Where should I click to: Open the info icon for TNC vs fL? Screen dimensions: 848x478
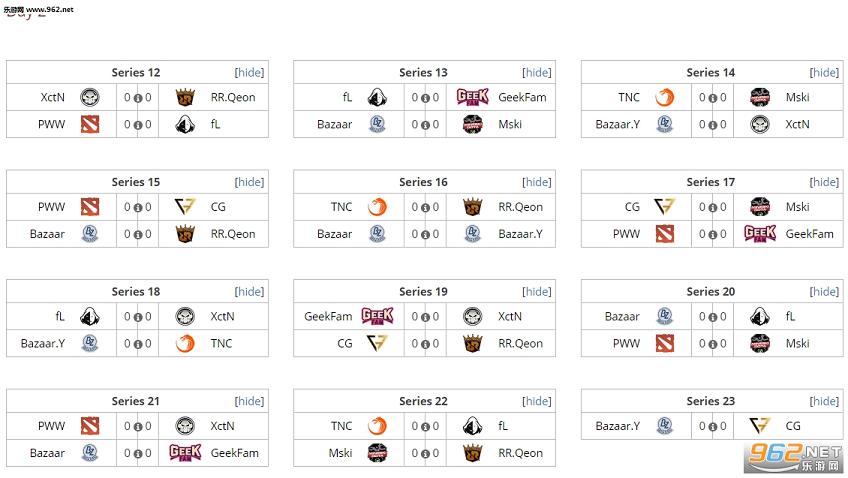[424, 427]
